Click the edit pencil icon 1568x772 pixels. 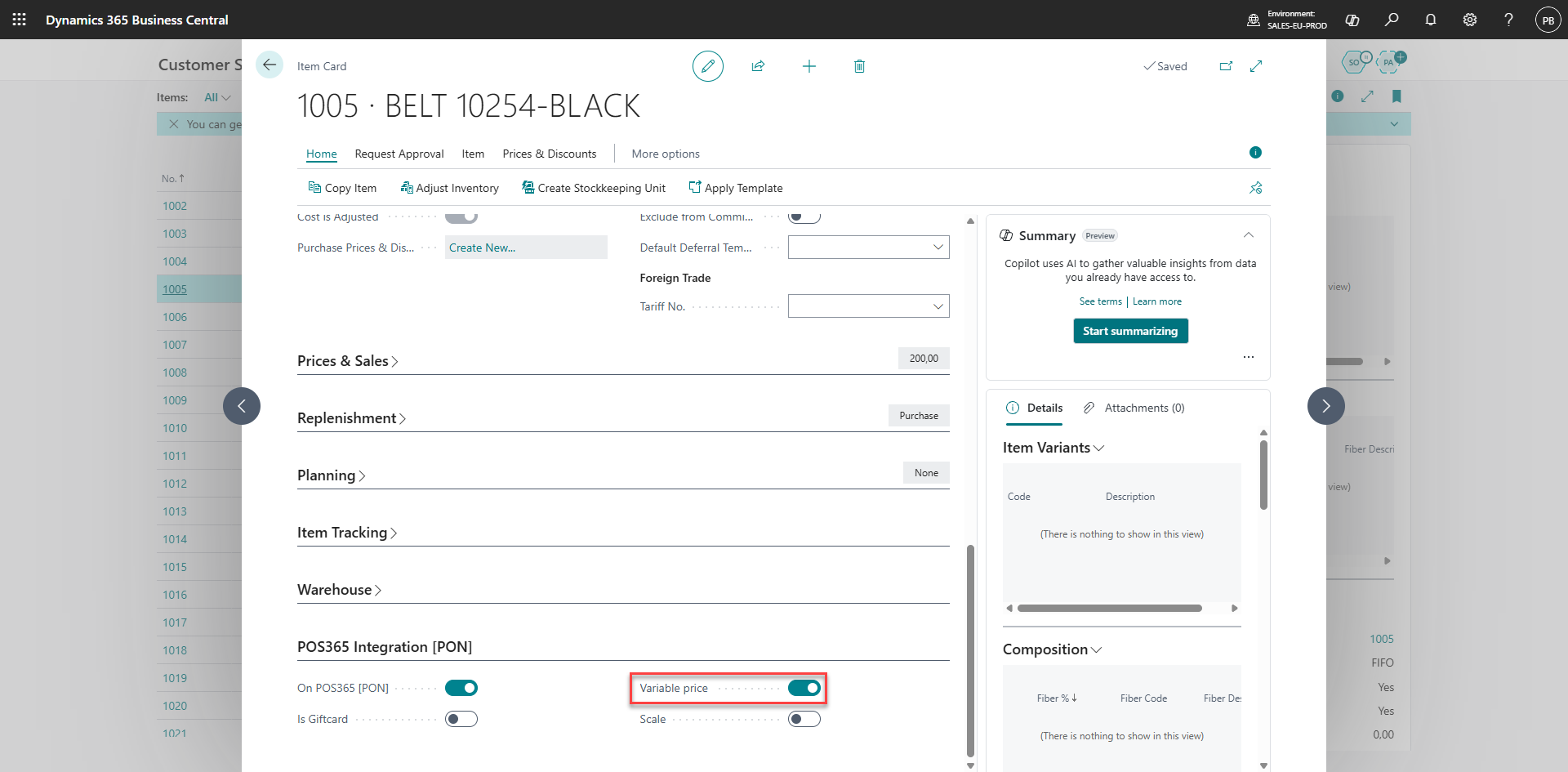[708, 66]
